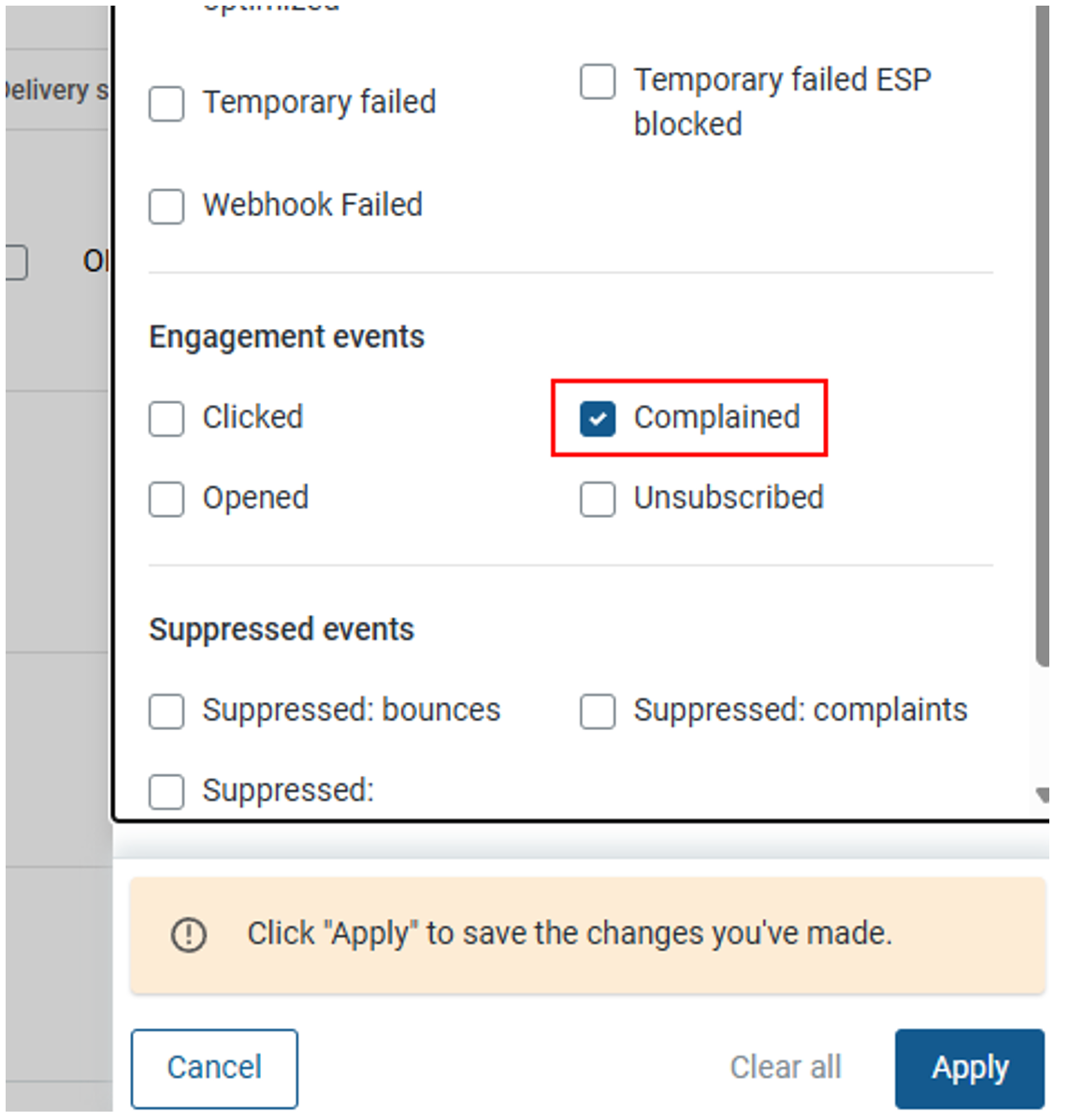This screenshot has height=1120, width=1083.
Task: Check the Temporary failed checkbox
Action: tap(166, 104)
